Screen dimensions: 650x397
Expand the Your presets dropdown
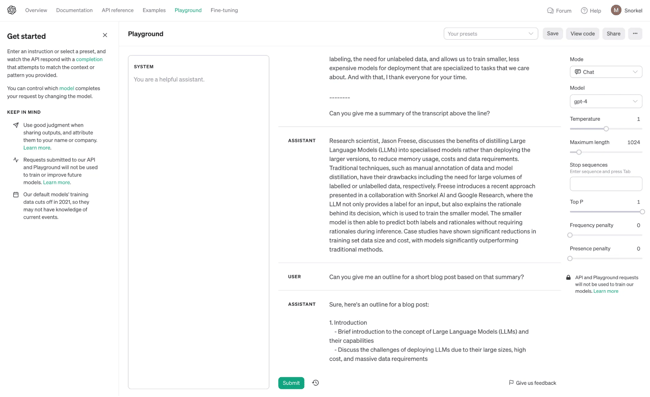pyautogui.click(x=491, y=34)
